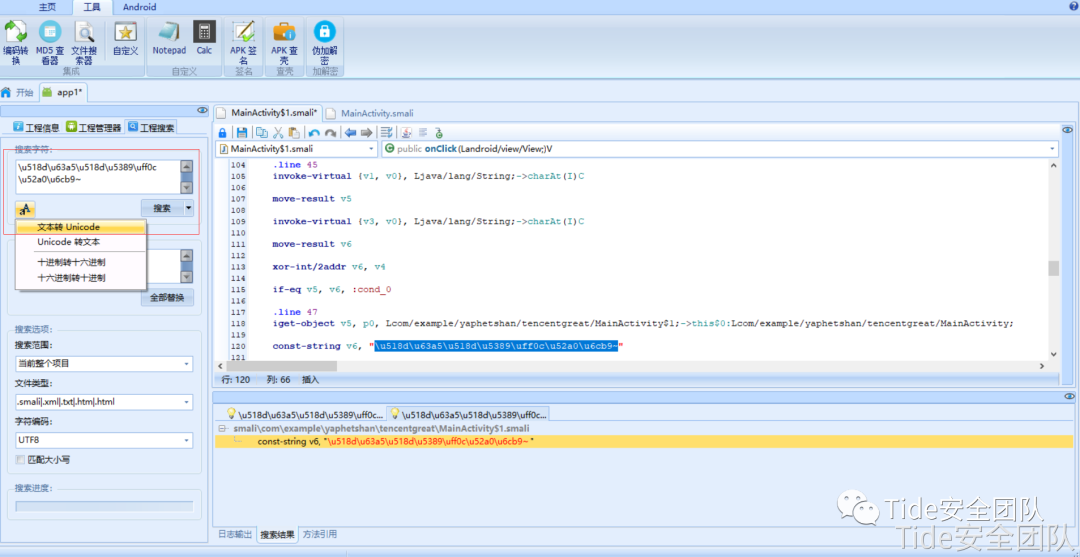Toggle the 匹配大小写 checkbox
The image size is (1080, 557).
pyautogui.click(x=19, y=459)
